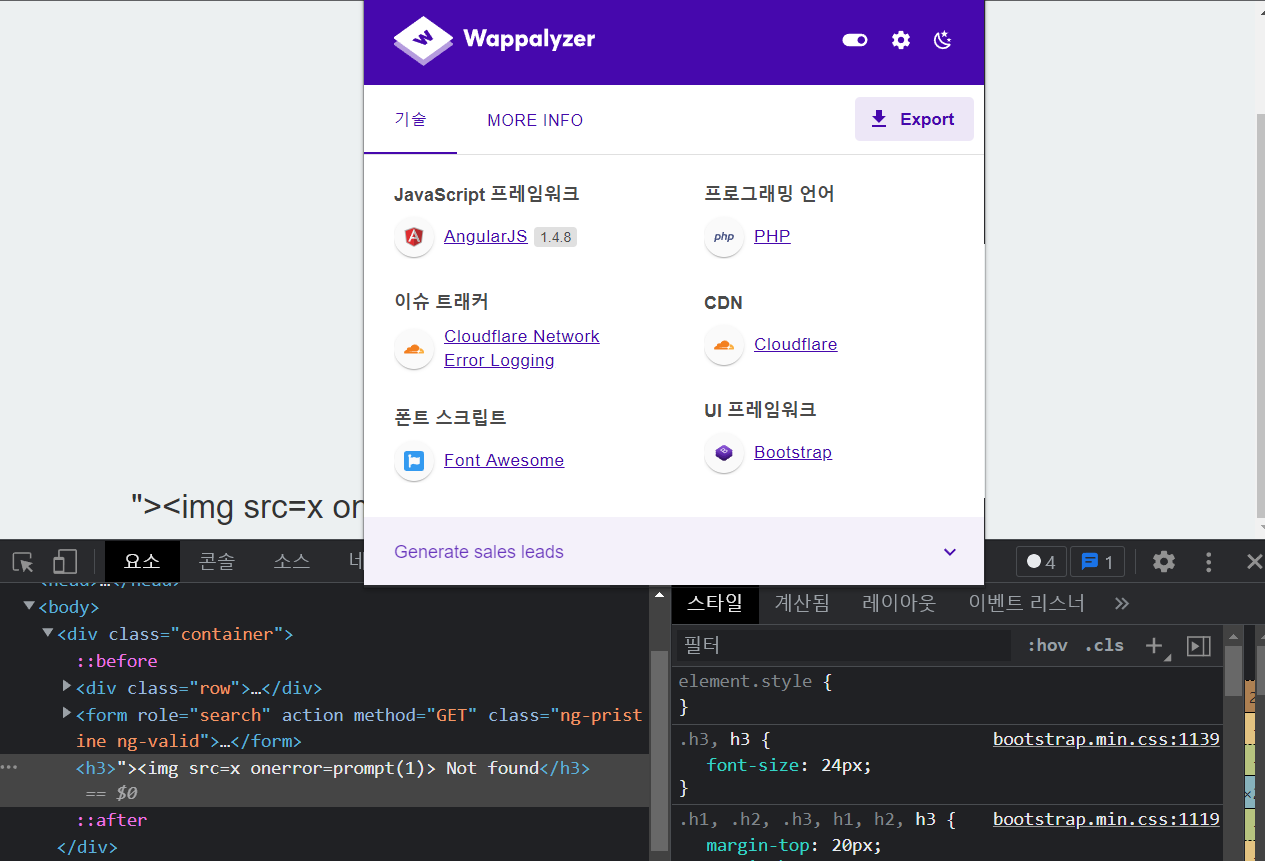The width and height of the screenshot is (1265, 861).
Task: Click the 프로그래밍 언어 heading
Action: pos(769,194)
